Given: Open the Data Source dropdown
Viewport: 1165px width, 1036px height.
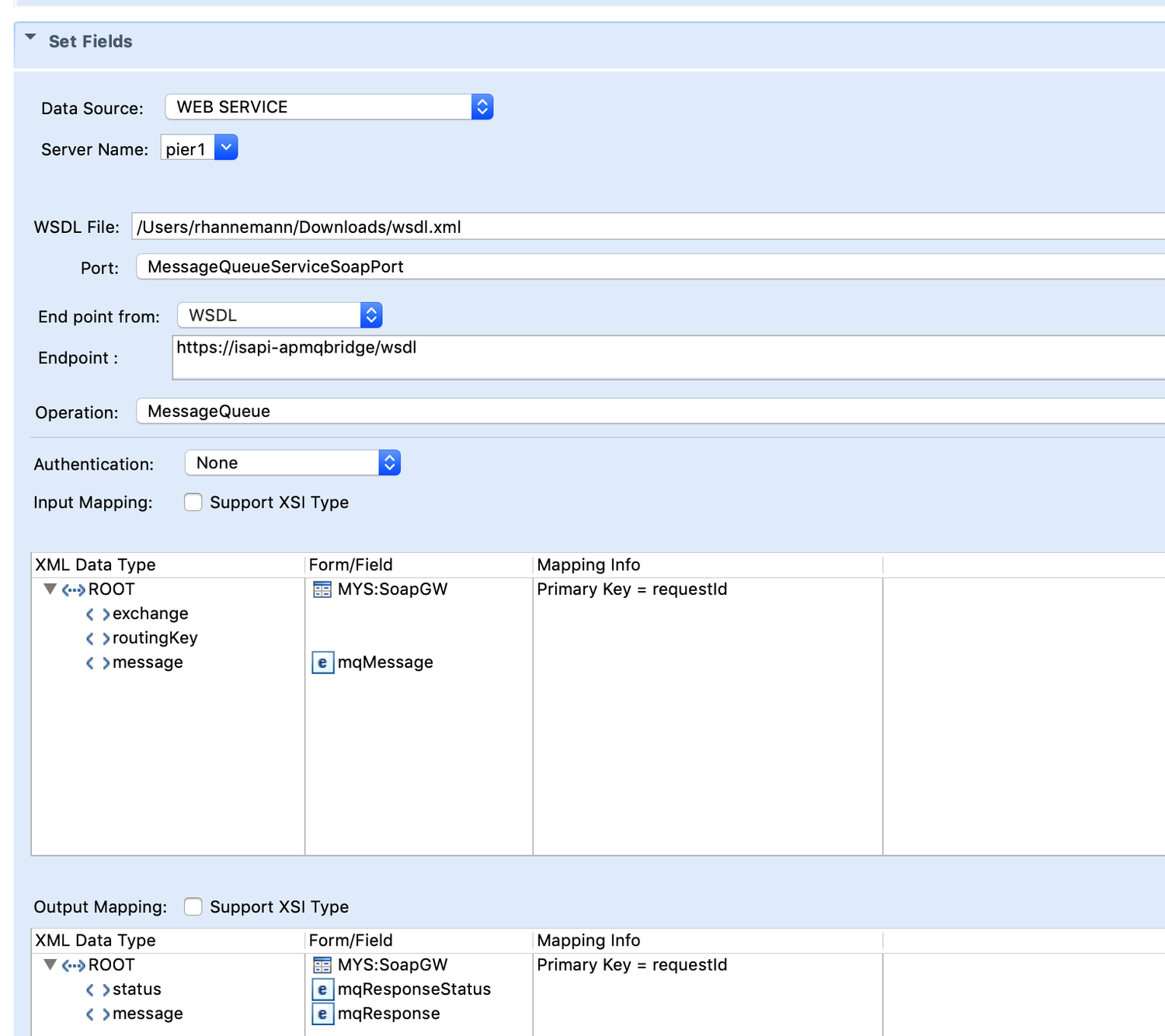Looking at the screenshot, I should tap(482, 106).
